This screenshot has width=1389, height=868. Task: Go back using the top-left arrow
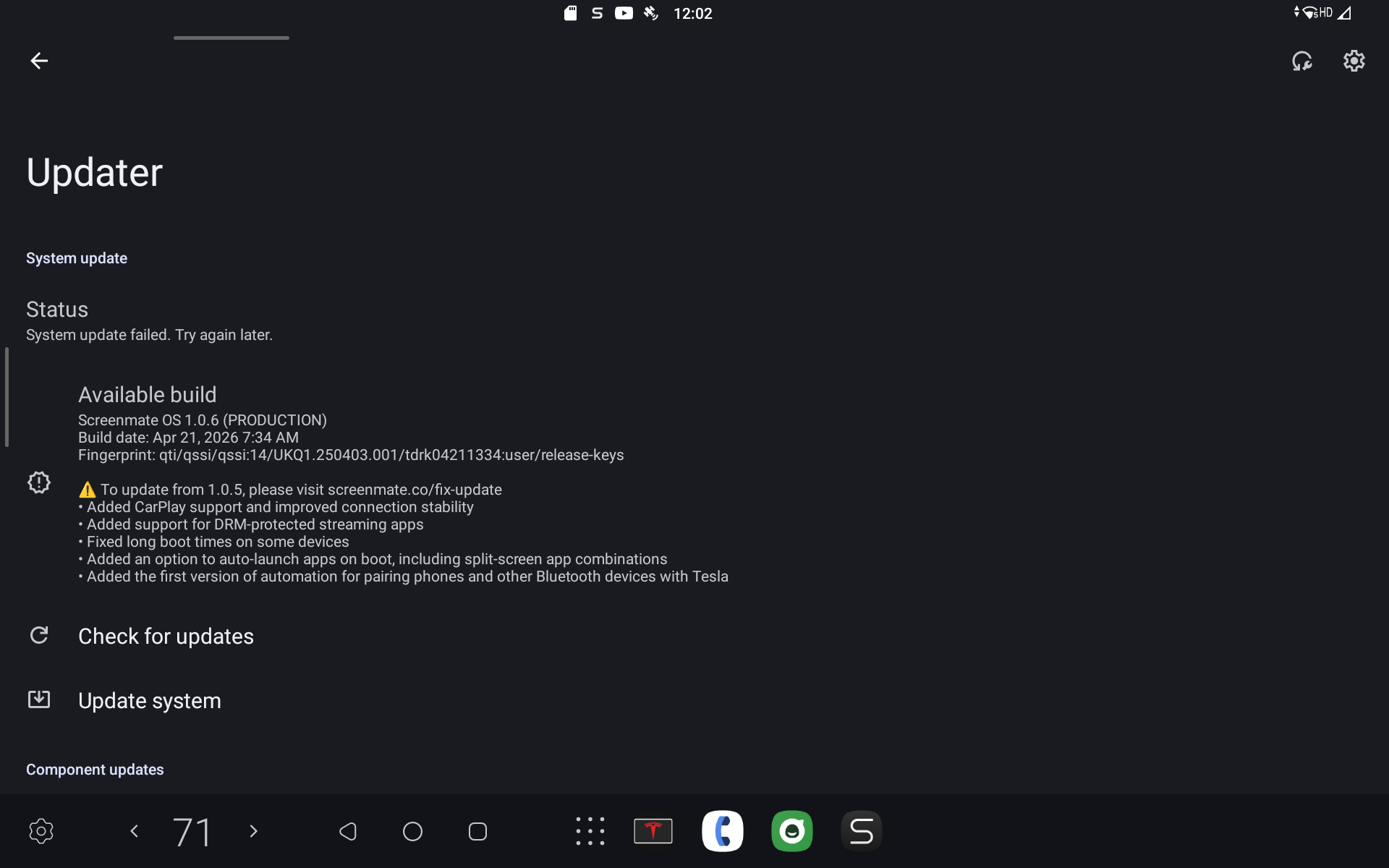point(39,61)
